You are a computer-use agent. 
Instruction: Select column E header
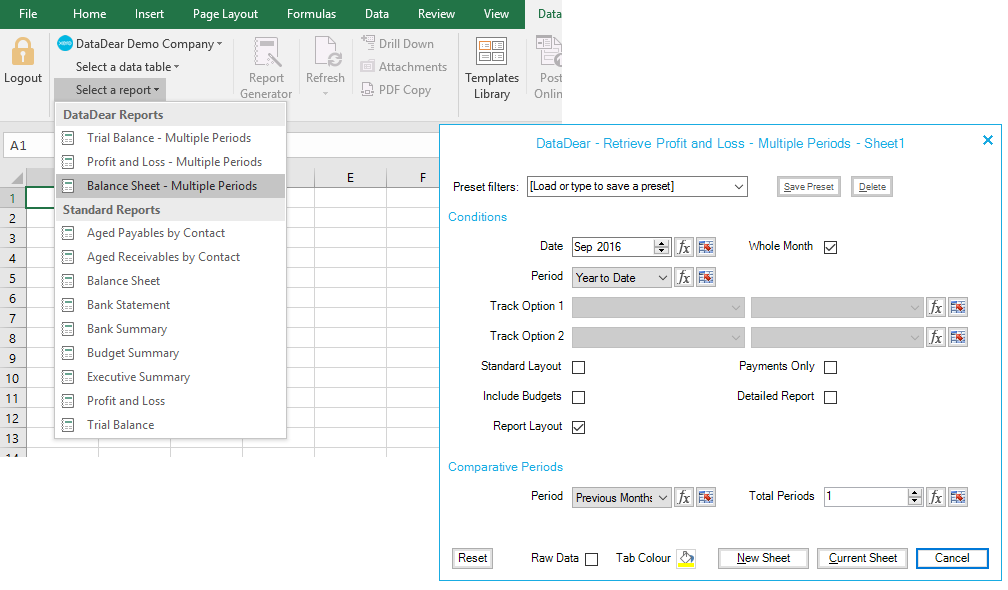point(350,177)
